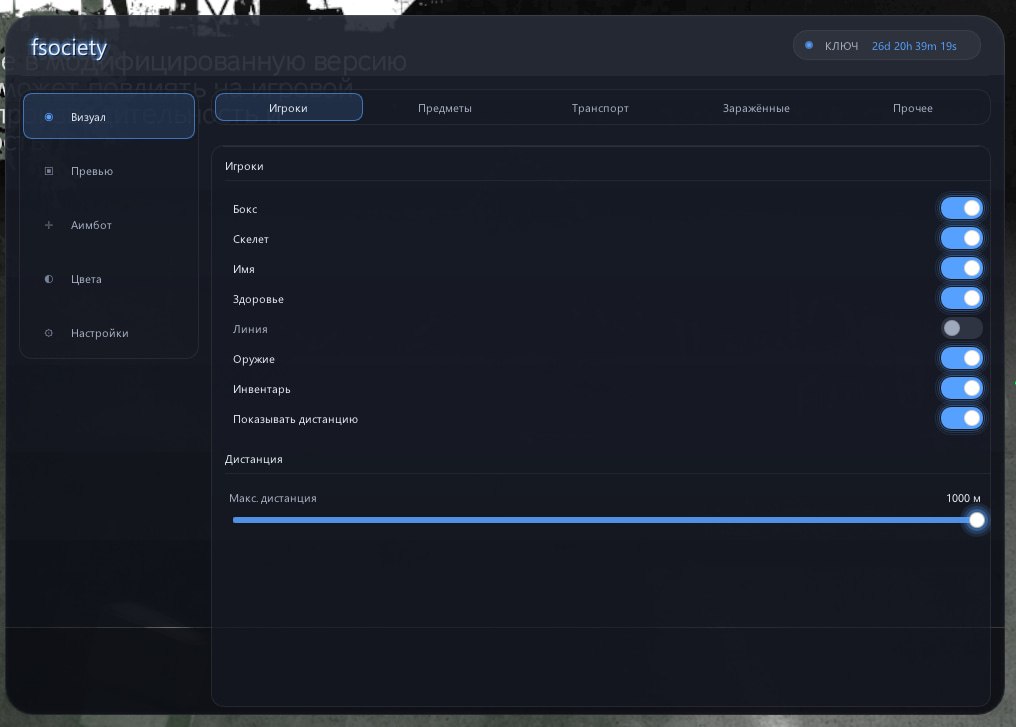Open the Прочее tab

pos(912,108)
